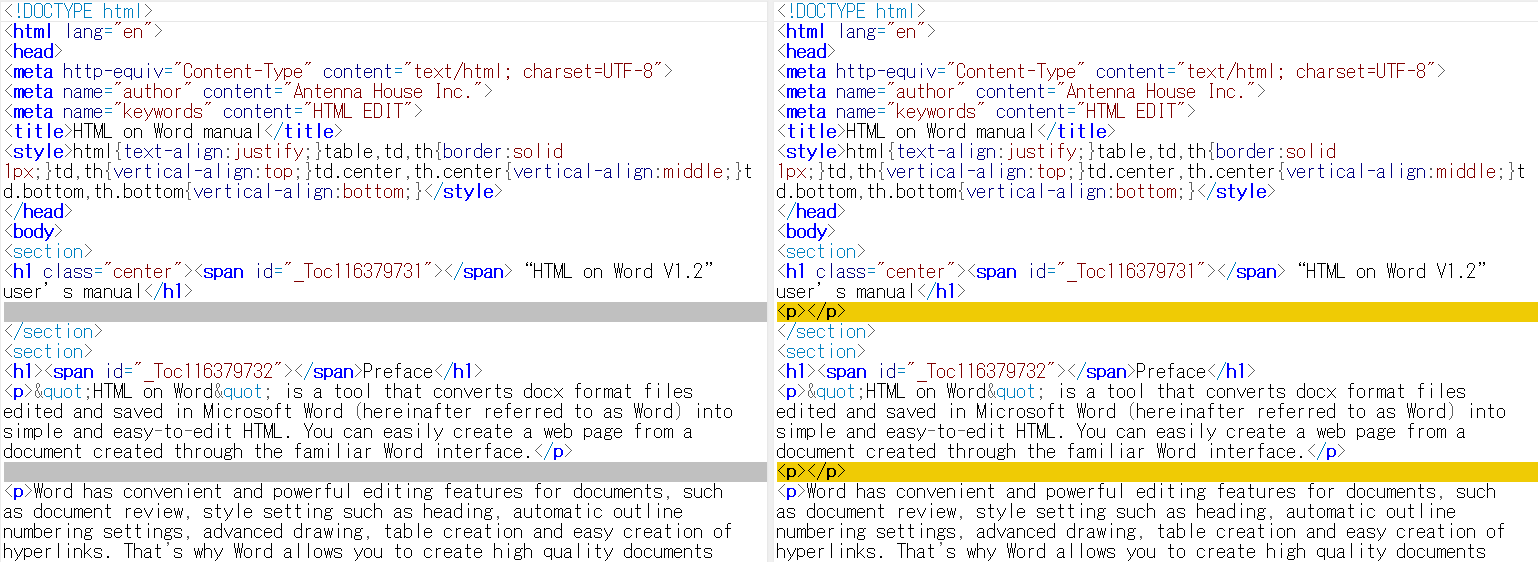The width and height of the screenshot is (1538, 562).
Task: Click highlighted <p></p> line above </section>, right pane
Action: tap(1157, 311)
